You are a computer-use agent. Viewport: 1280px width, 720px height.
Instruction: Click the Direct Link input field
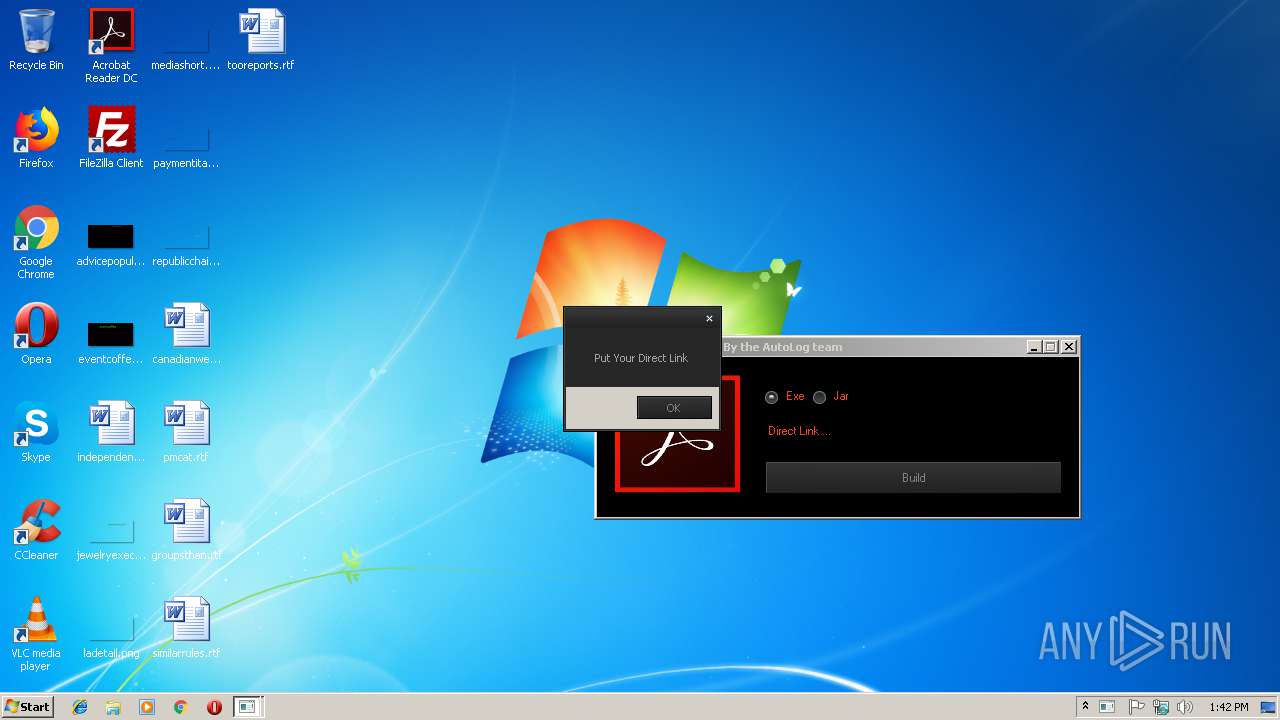pos(912,431)
